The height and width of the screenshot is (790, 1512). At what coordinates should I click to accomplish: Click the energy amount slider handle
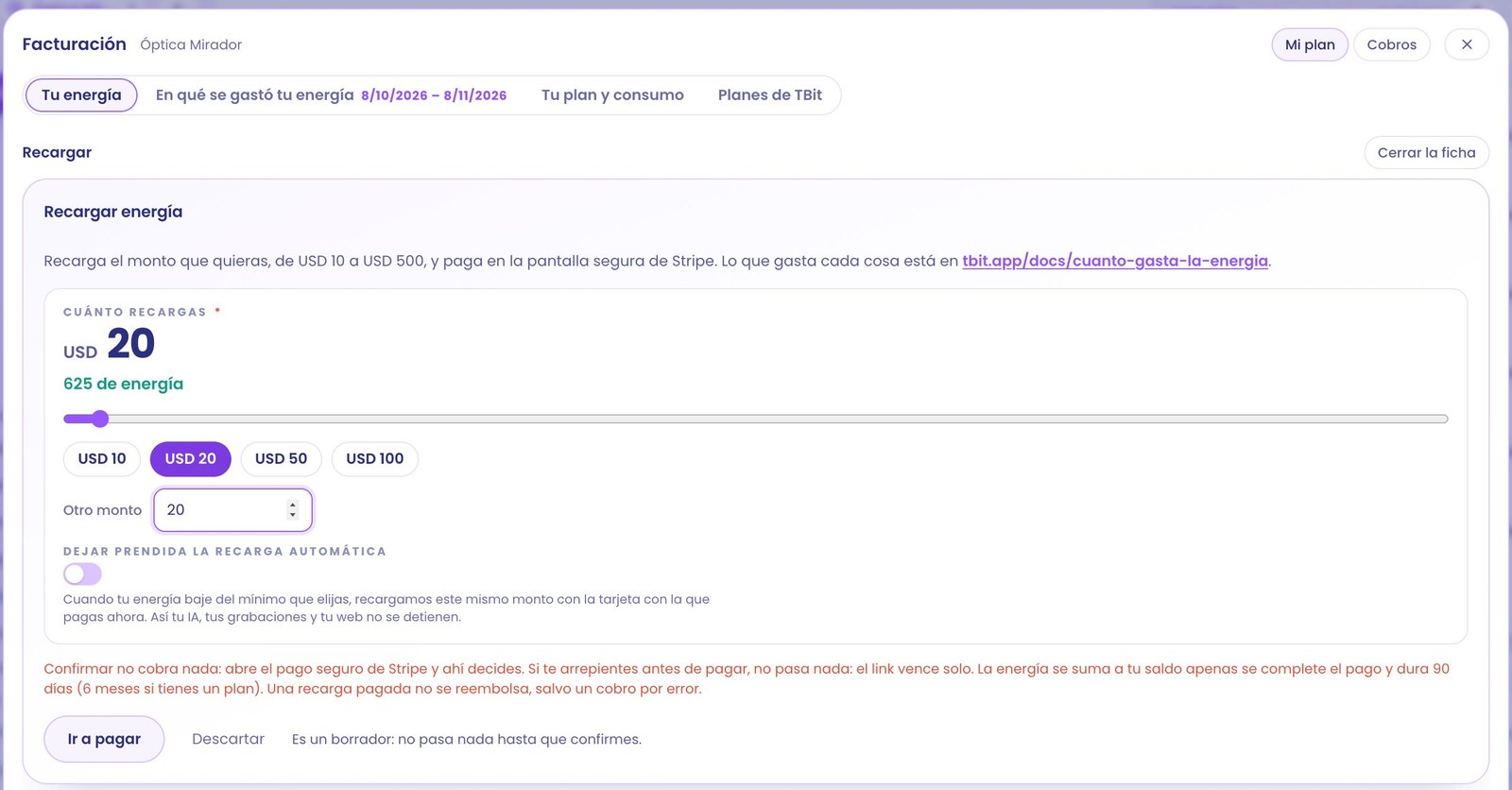100,419
